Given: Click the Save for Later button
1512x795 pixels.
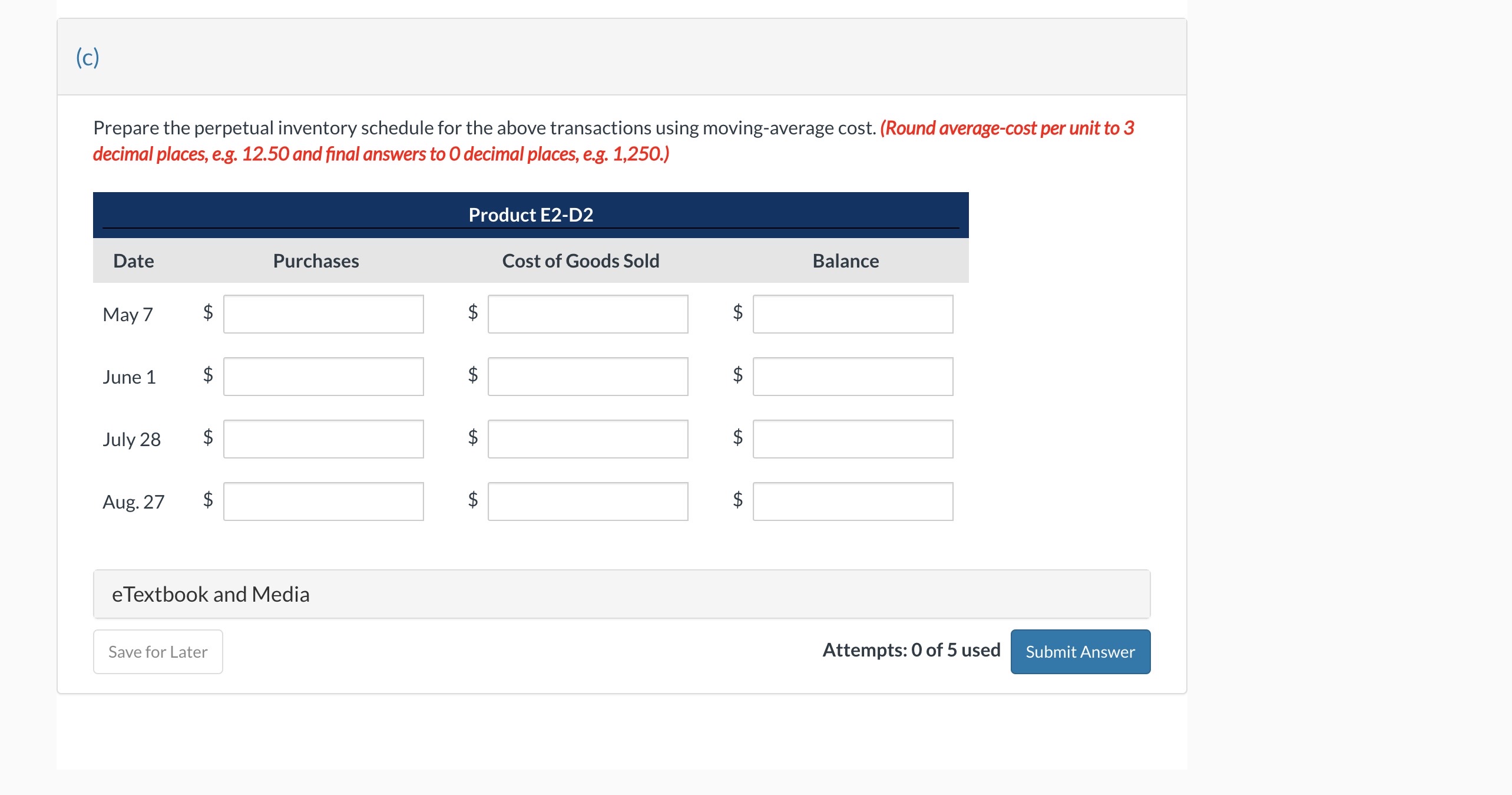Looking at the screenshot, I should click(157, 651).
